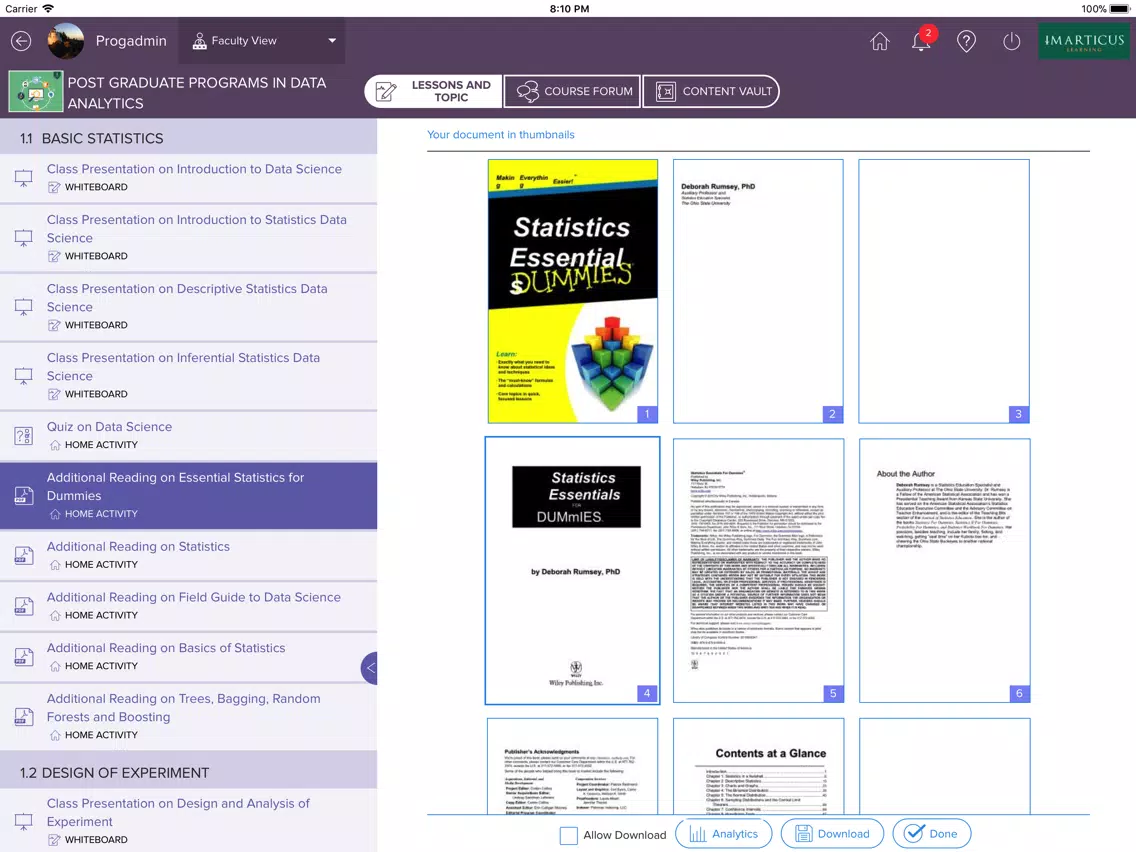Click presentation icon beside Inferential Statistics
This screenshot has width=1136, height=852.
[23, 376]
